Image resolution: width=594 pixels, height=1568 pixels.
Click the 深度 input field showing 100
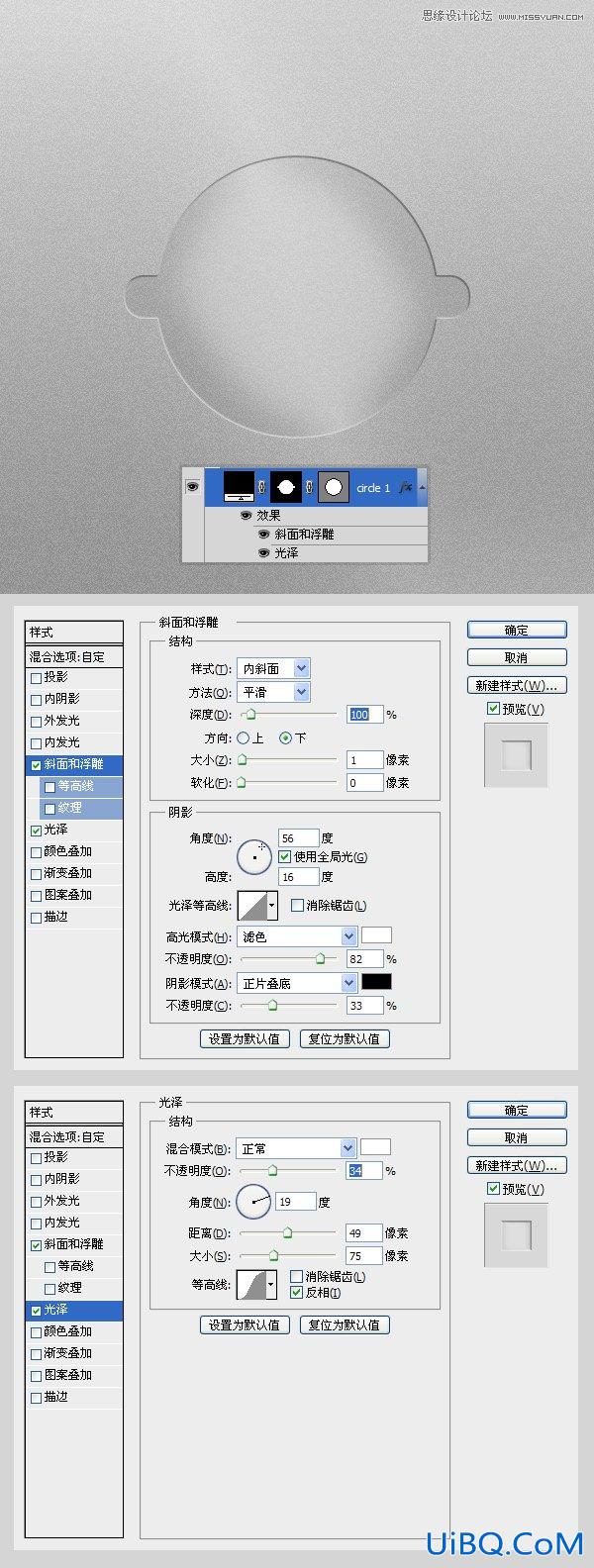tap(364, 715)
